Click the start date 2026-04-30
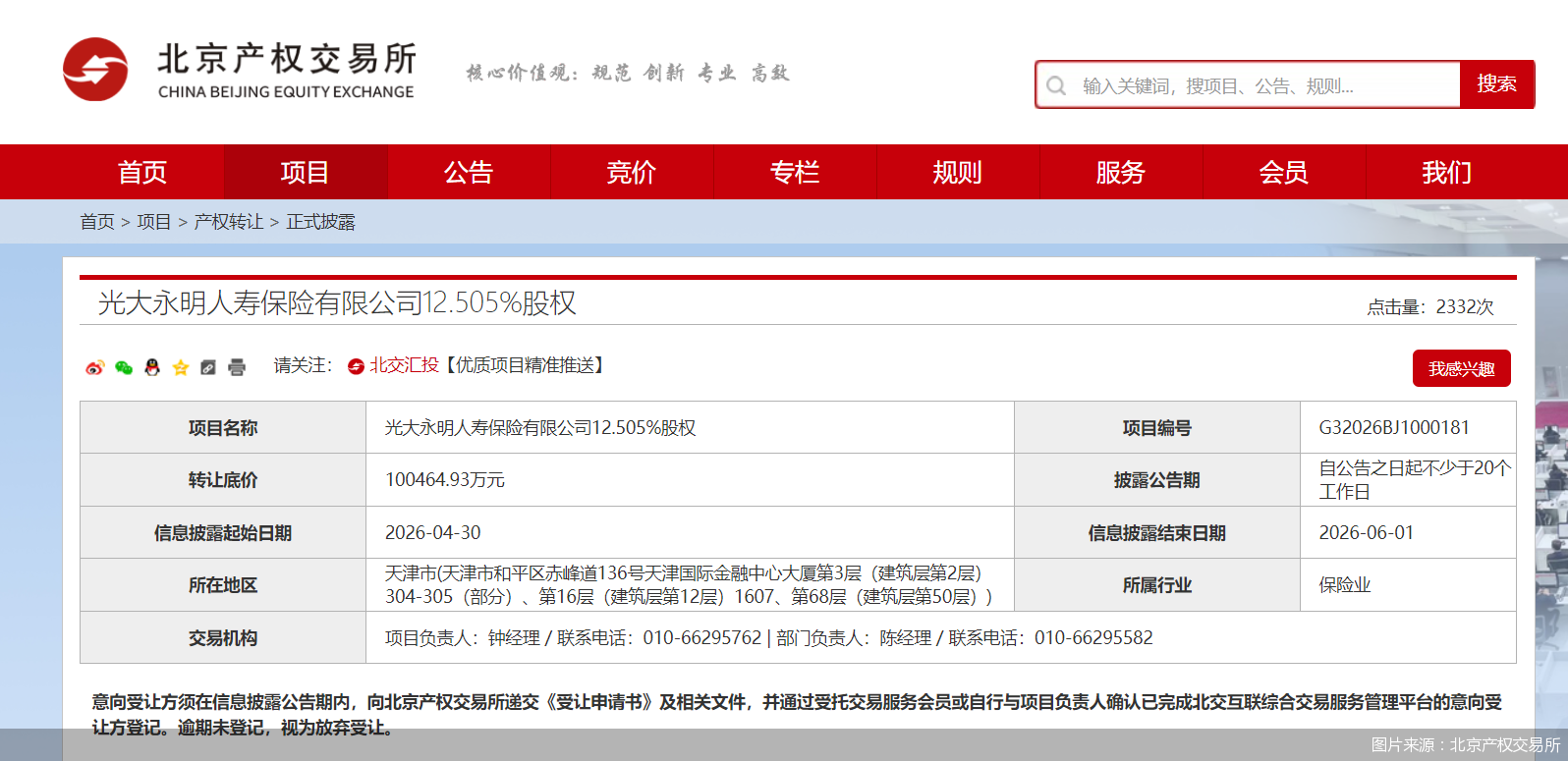The image size is (1568, 761). [433, 532]
